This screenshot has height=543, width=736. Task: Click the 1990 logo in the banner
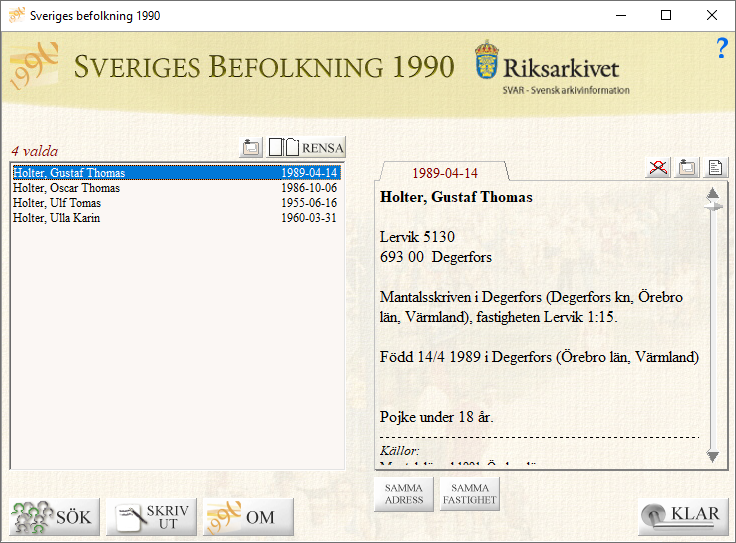point(34,66)
